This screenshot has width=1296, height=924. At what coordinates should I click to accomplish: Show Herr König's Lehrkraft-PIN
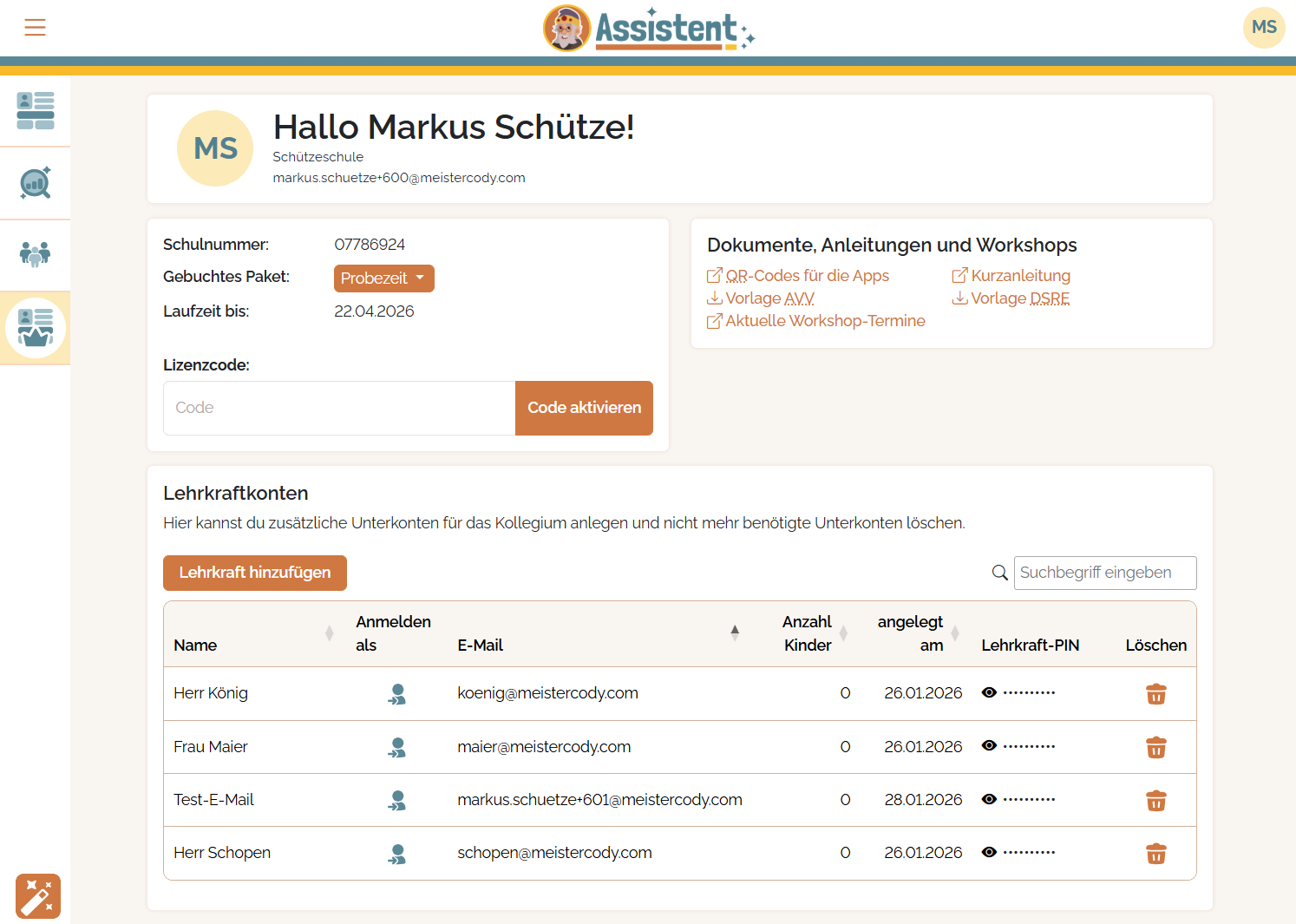click(989, 692)
